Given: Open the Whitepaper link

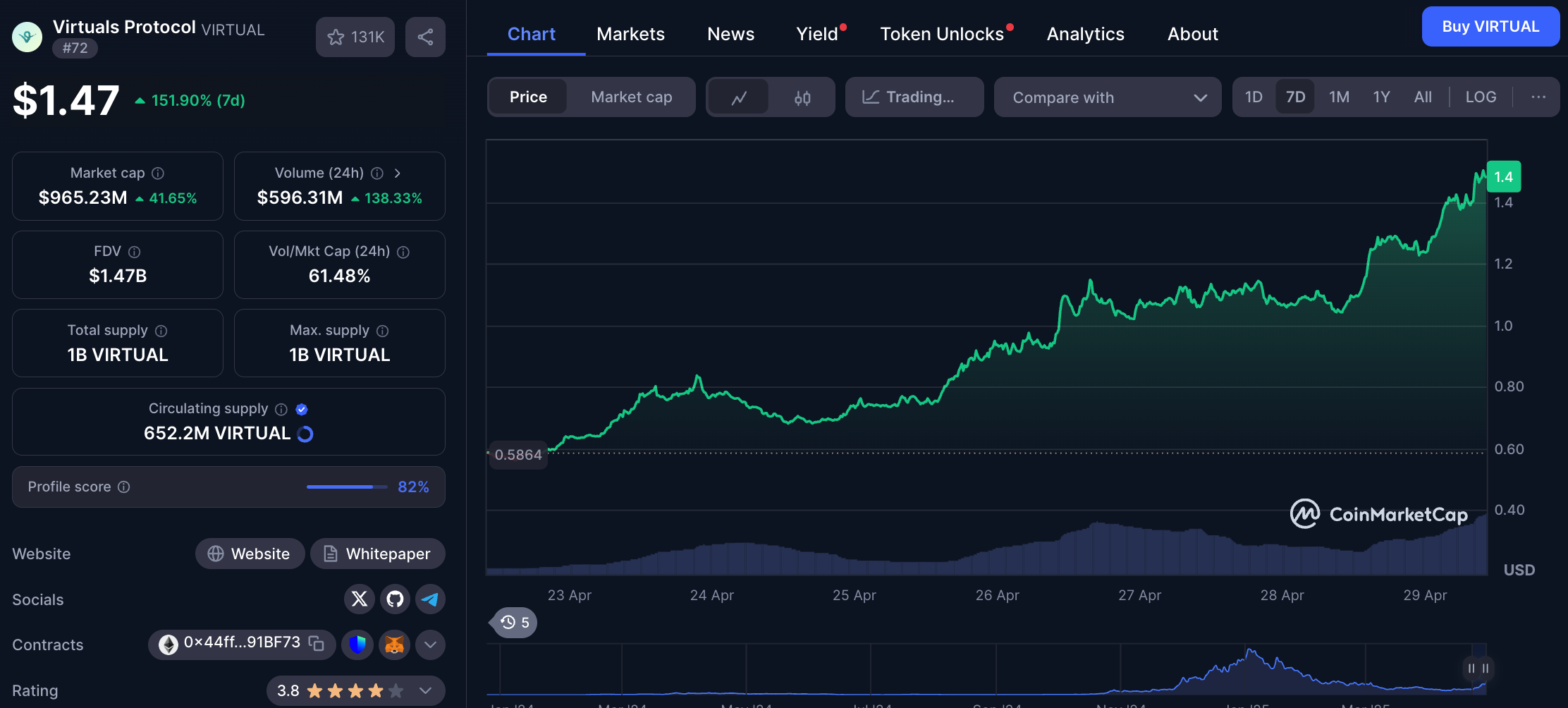Looking at the screenshot, I should pos(377,554).
